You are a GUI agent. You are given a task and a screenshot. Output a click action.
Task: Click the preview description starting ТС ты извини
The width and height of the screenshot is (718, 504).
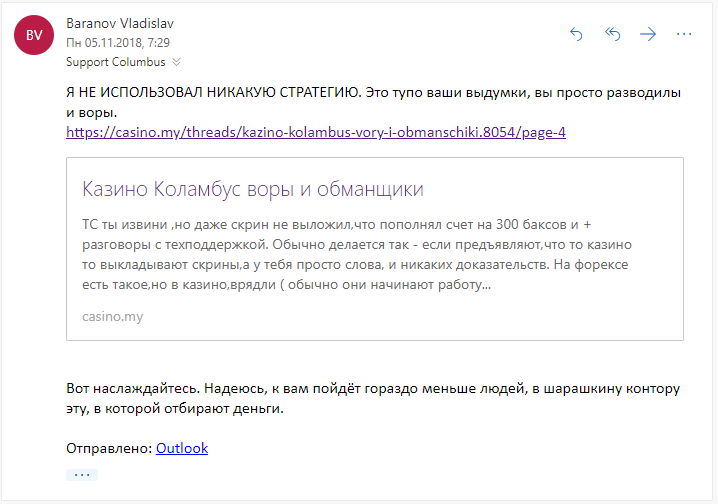(x=357, y=255)
